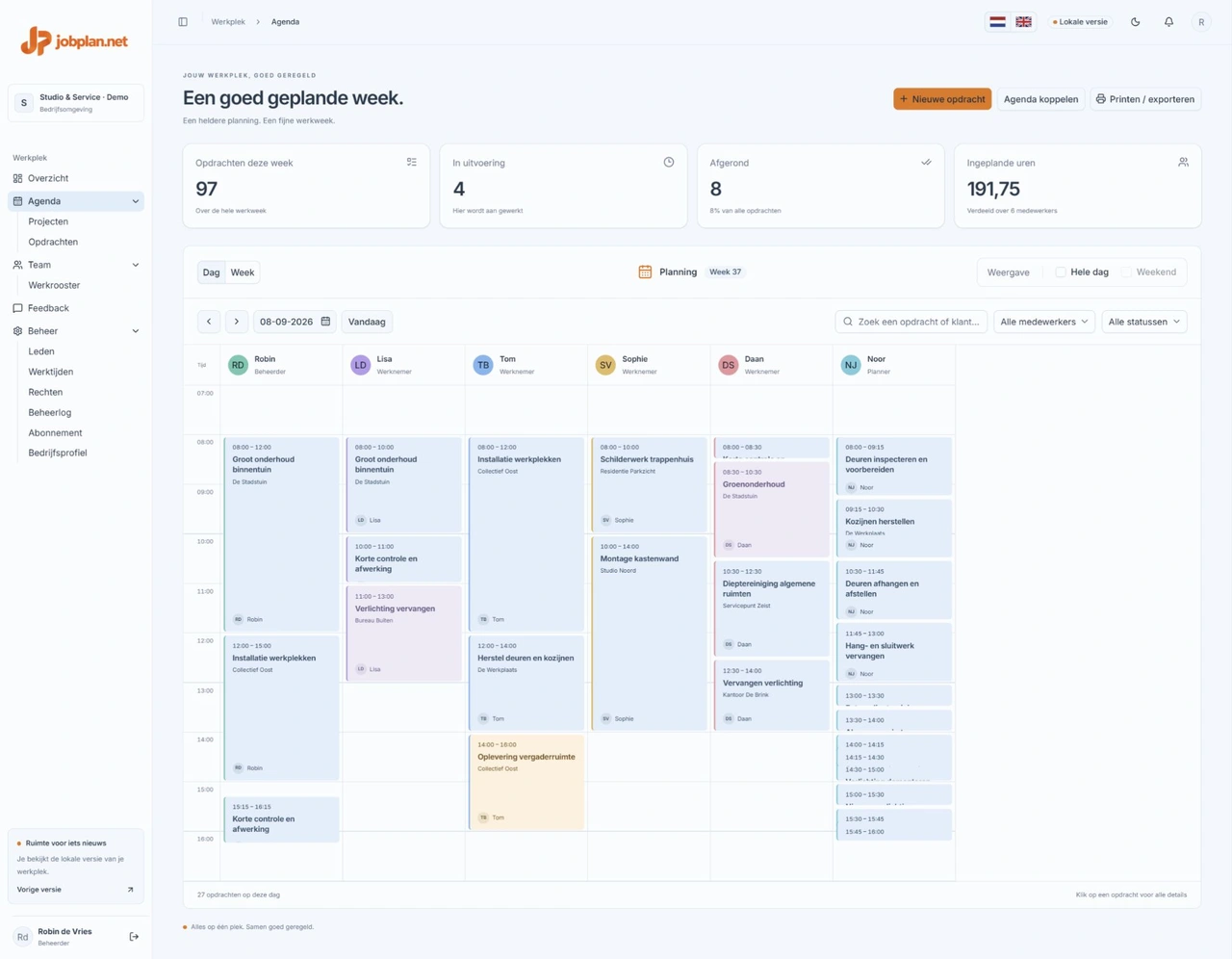
Task: Click Tom's TB avatar in column header
Action: coord(483,365)
